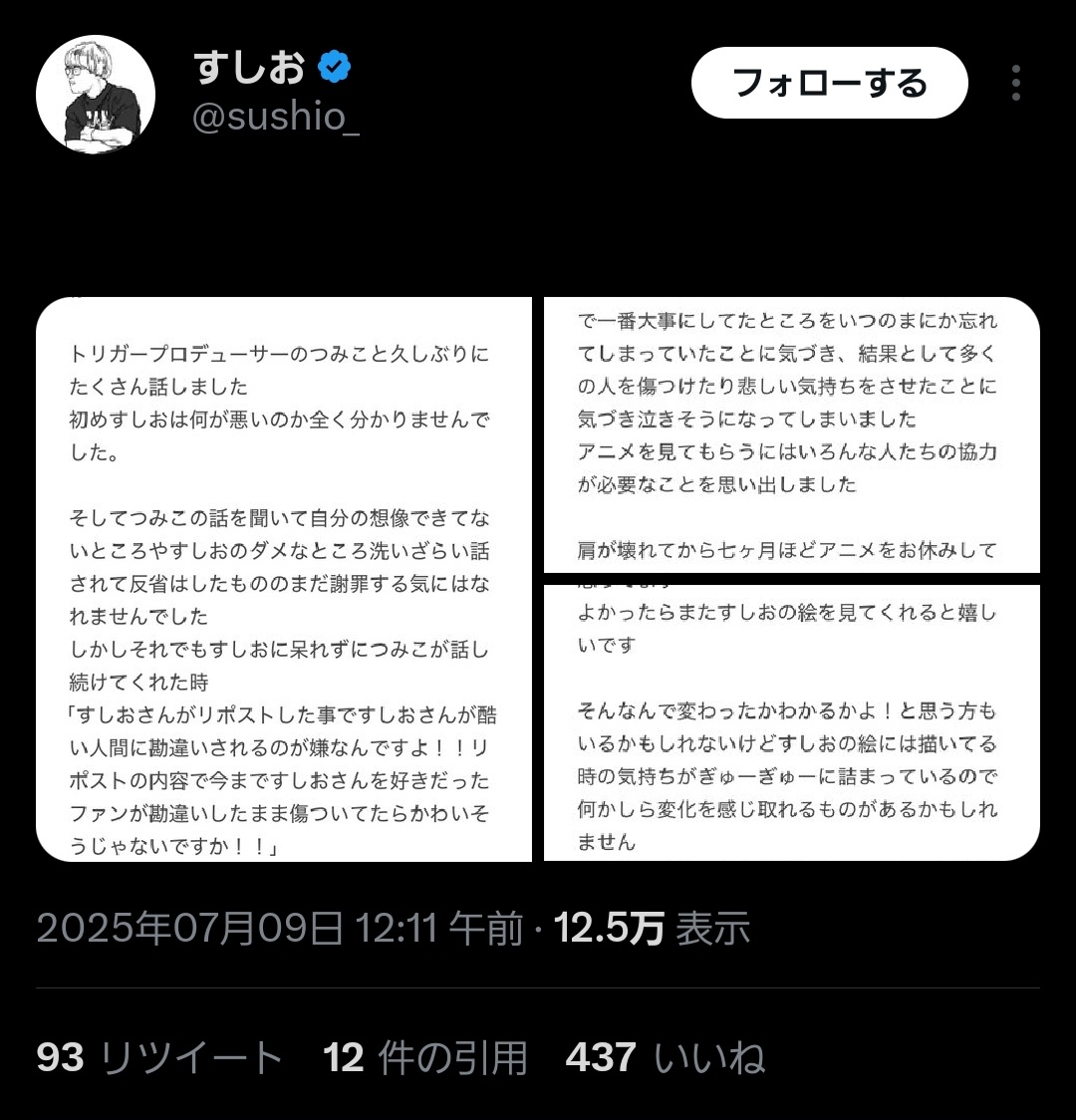Click the リツイート label
This screenshot has height=1120, width=1076.
[191, 1057]
